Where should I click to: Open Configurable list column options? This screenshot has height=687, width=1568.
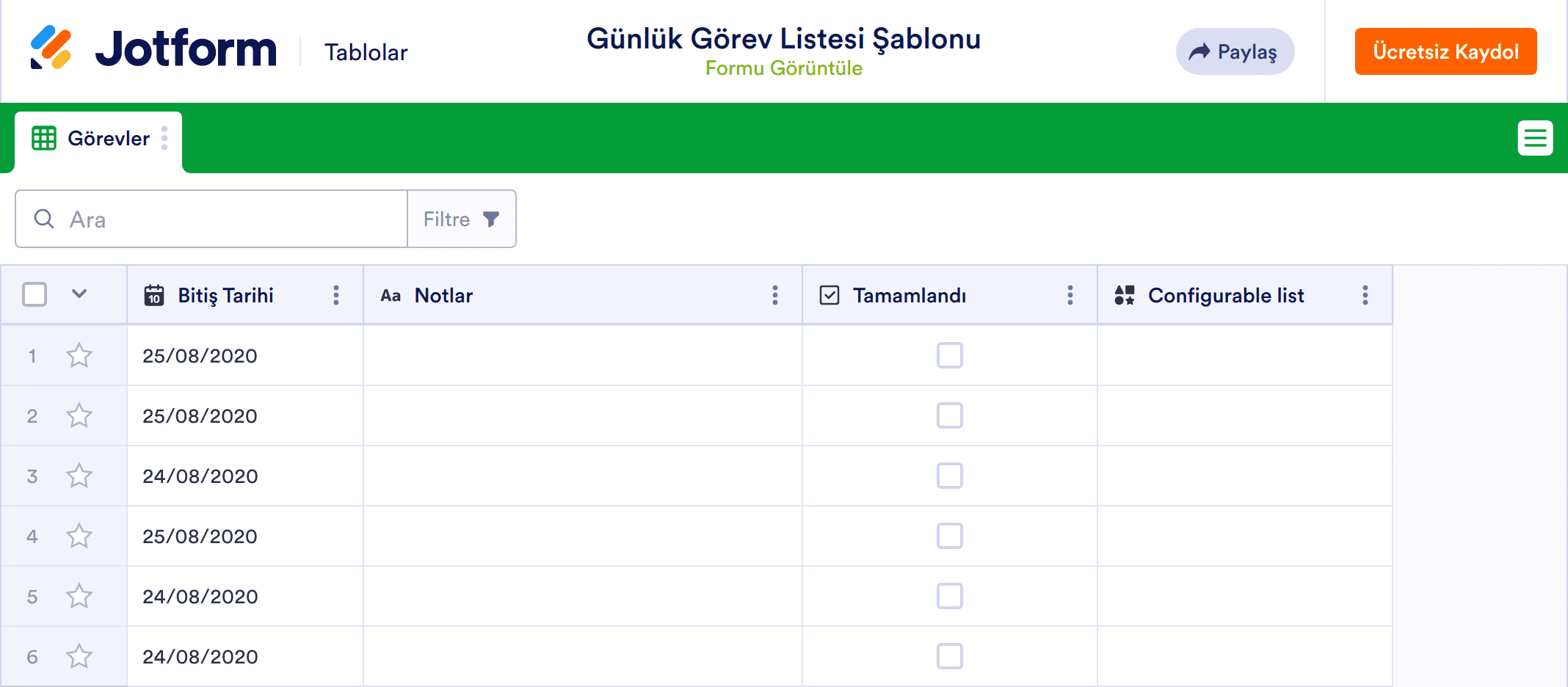click(x=1365, y=295)
